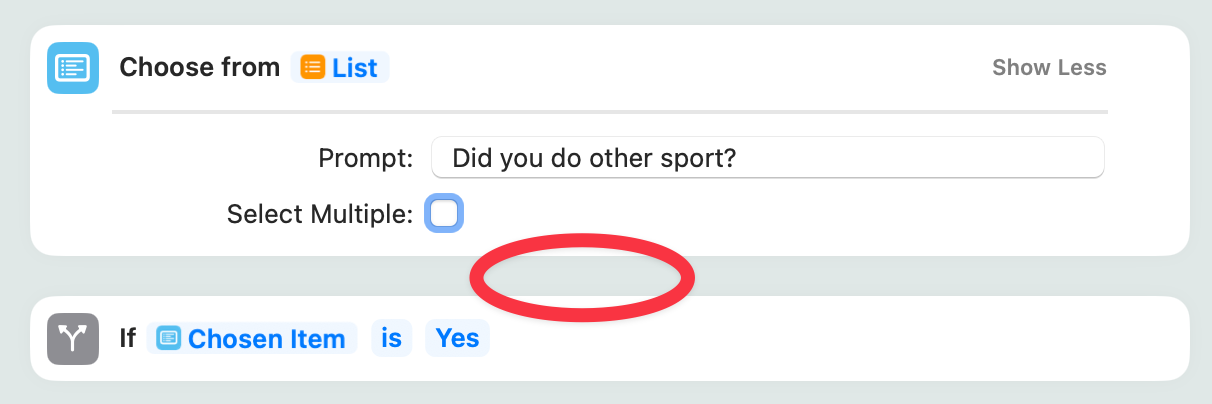Click the Choose from List action icon
Image resolution: width=1212 pixels, height=404 pixels.
pyautogui.click(x=73, y=68)
